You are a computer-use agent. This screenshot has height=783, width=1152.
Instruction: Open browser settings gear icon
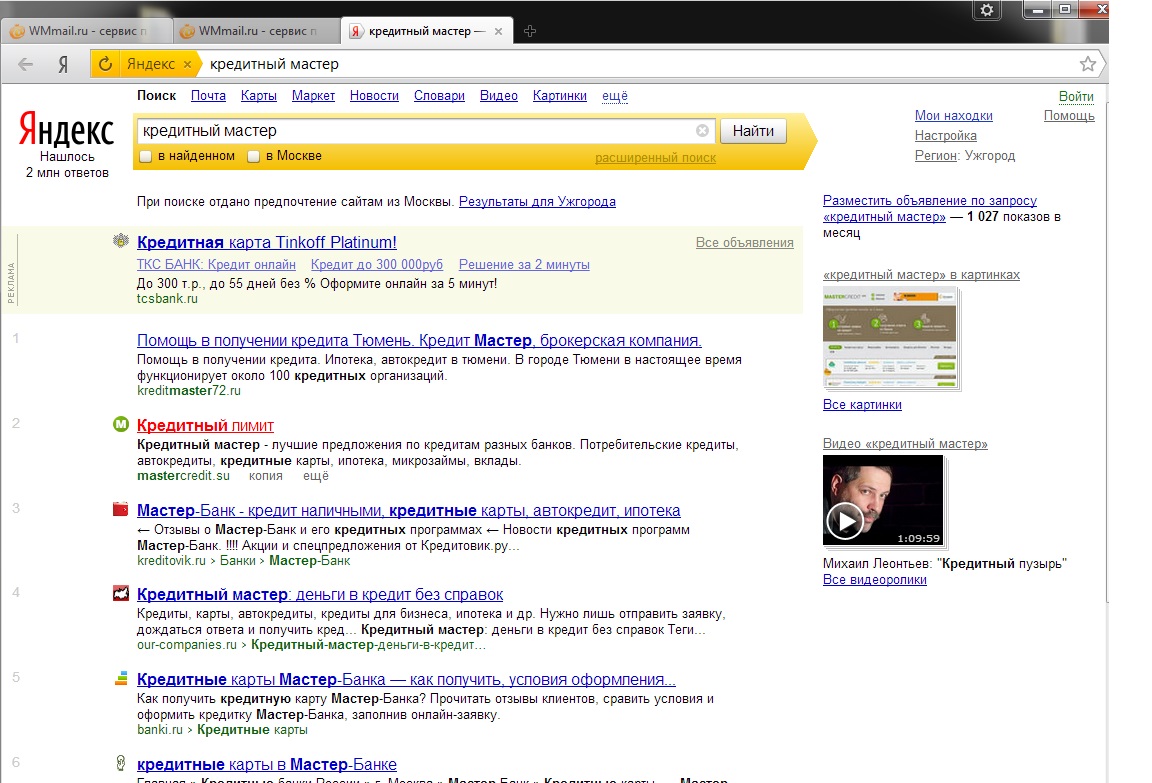tap(987, 10)
